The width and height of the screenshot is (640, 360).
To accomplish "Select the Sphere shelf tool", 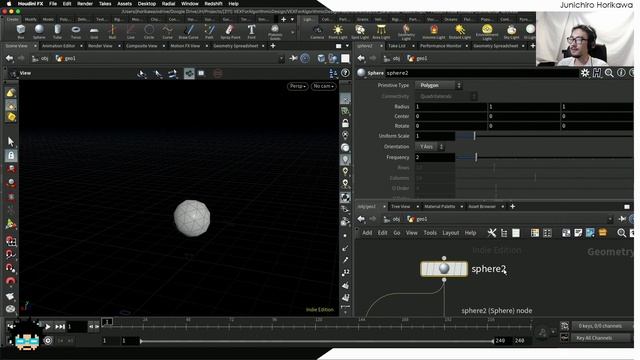I will click(39, 31).
